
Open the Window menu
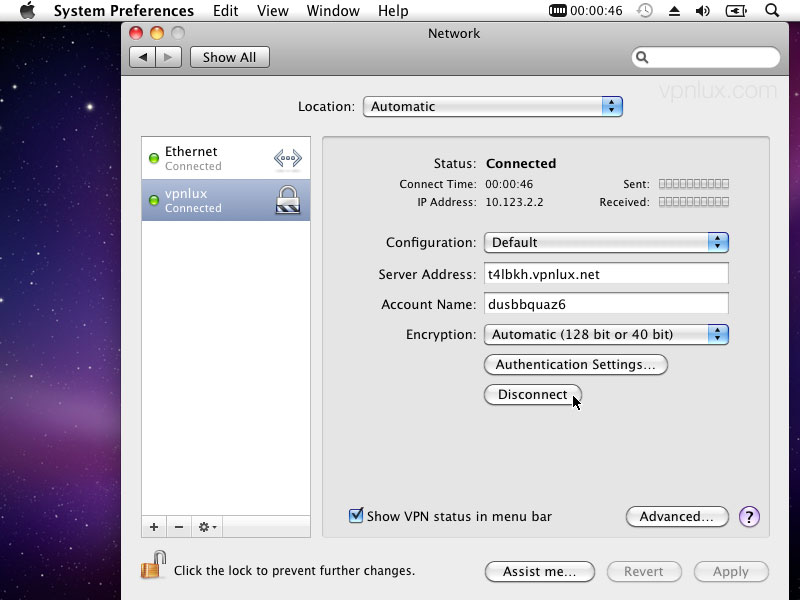pyautogui.click(x=333, y=11)
